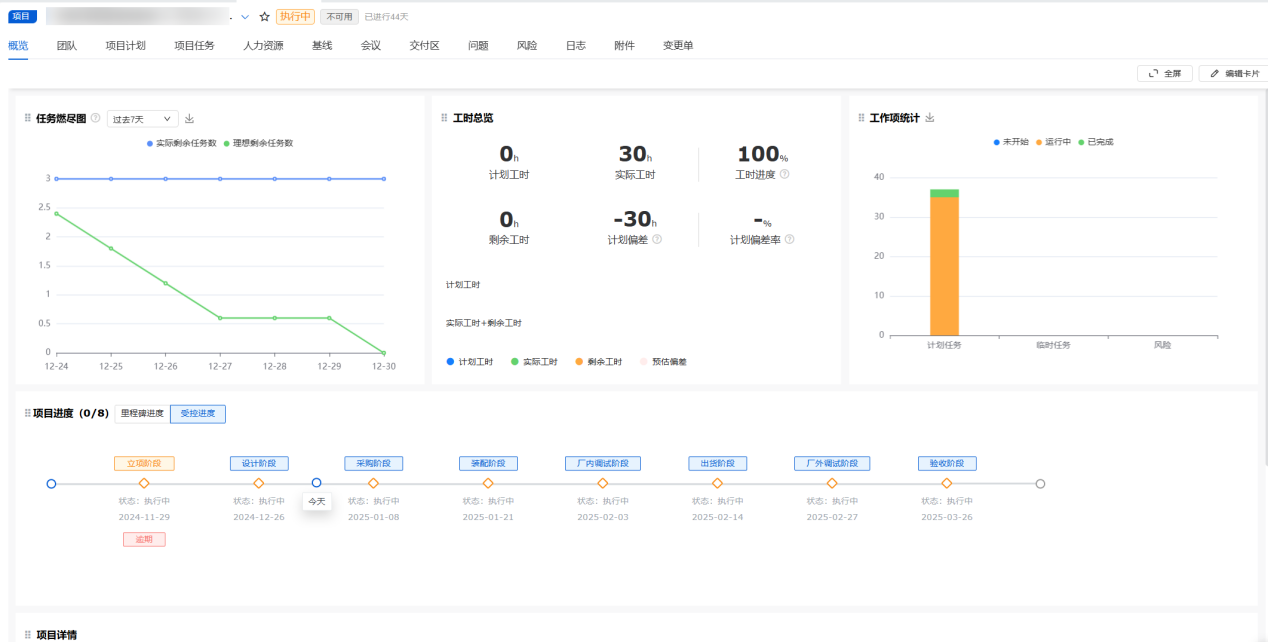1268x642 pixels.
Task: Click the 编辑卡片 edit cards button
Action: click(1234, 74)
